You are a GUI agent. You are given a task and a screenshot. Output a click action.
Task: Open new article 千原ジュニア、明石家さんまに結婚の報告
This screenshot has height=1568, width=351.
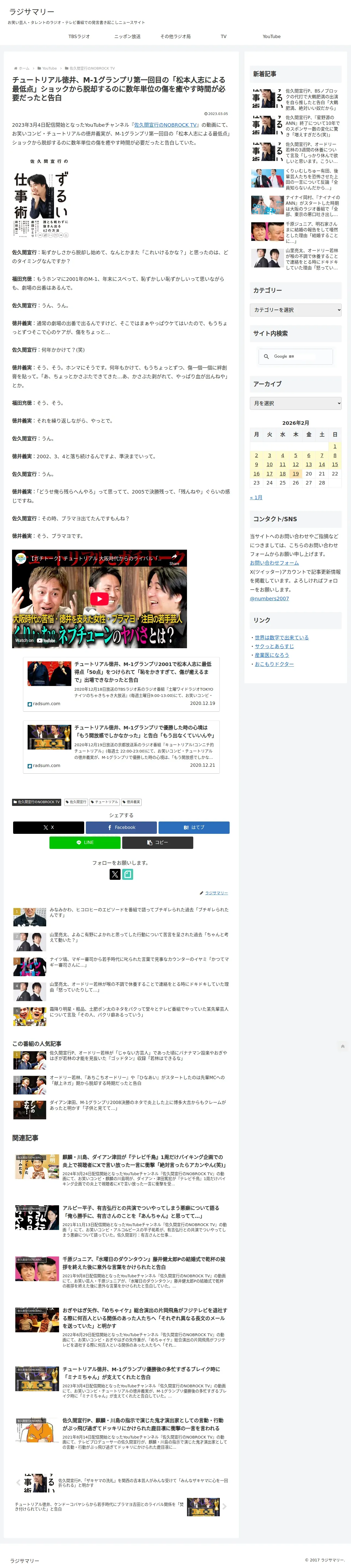pos(296,232)
